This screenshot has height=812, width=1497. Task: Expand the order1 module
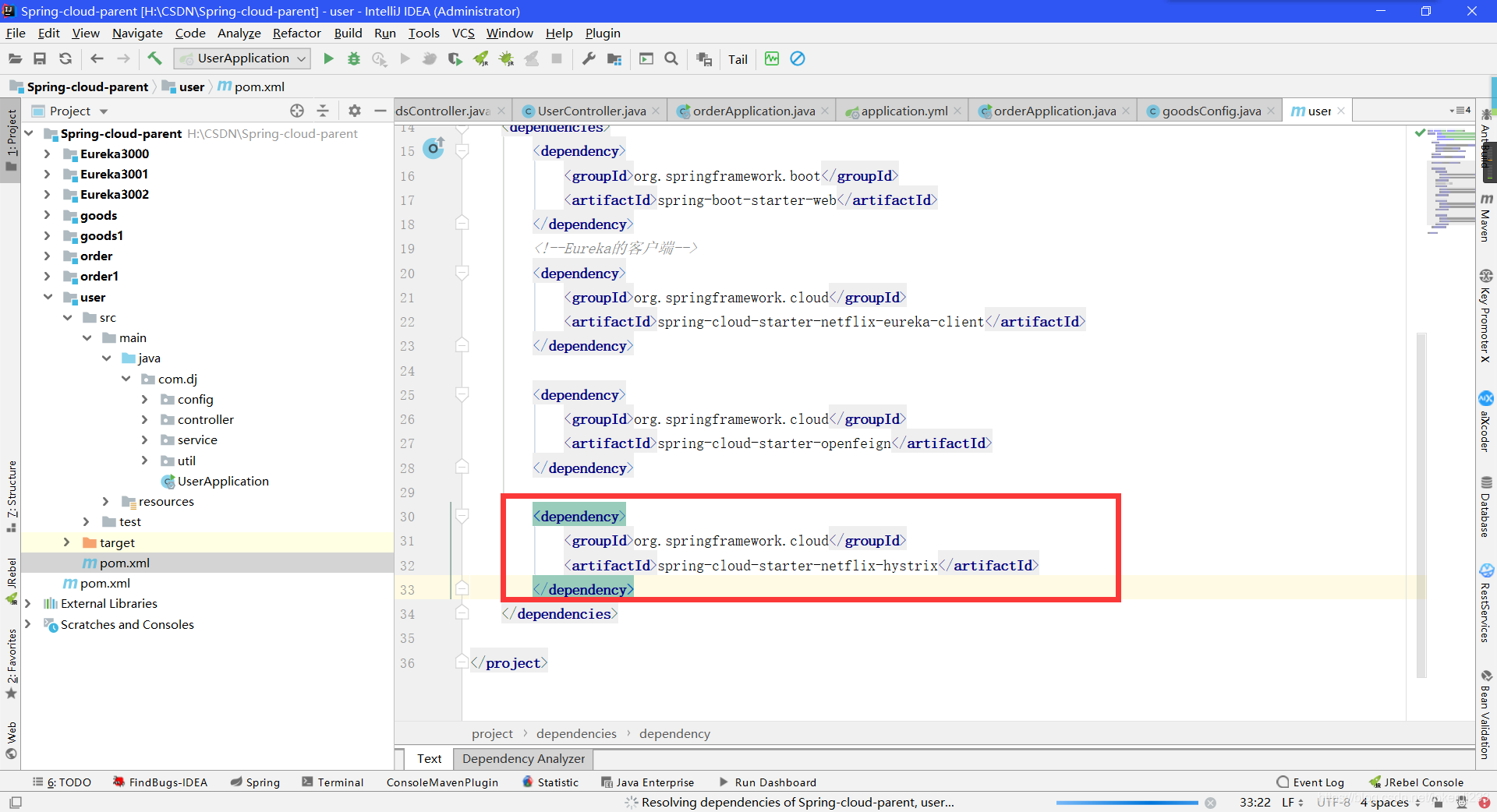click(x=47, y=276)
